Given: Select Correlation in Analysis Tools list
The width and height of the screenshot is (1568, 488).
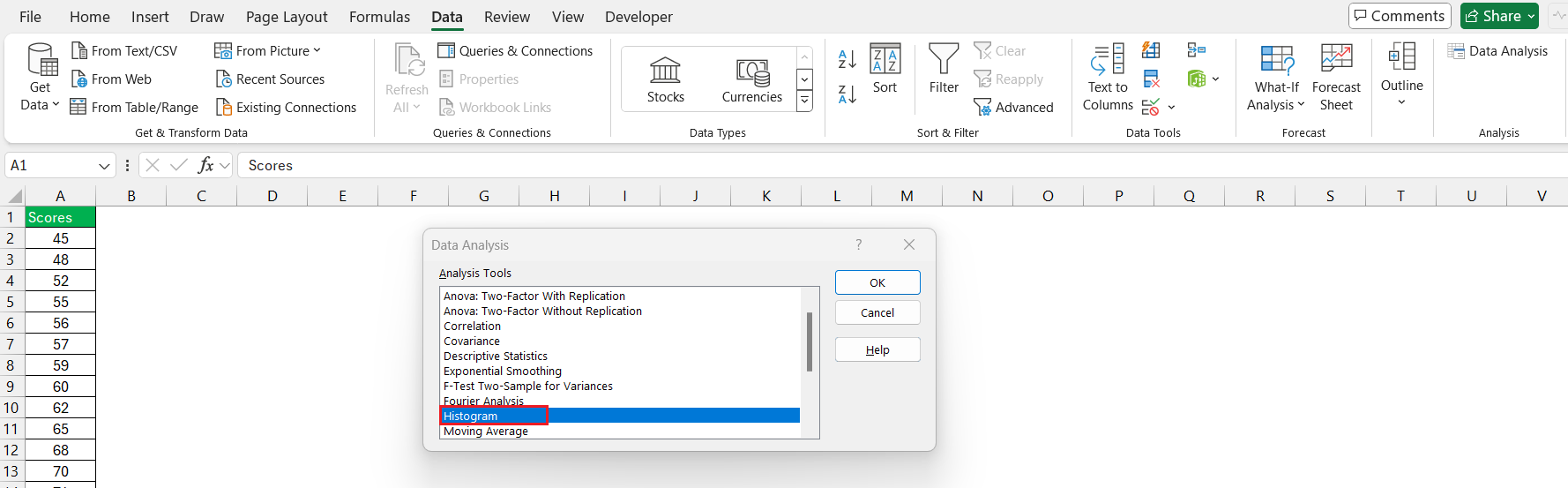Looking at the screenshot, I should pos(620,326).
